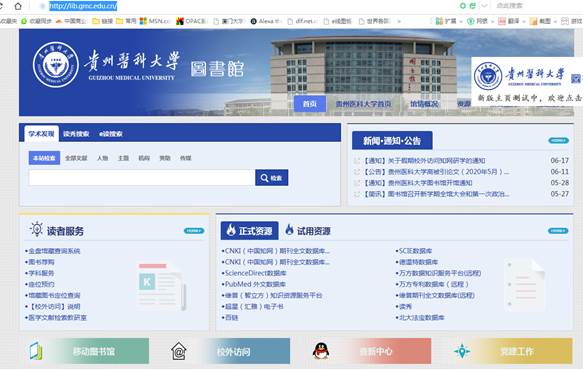Click the academic search input field

(x=142, y=178)
